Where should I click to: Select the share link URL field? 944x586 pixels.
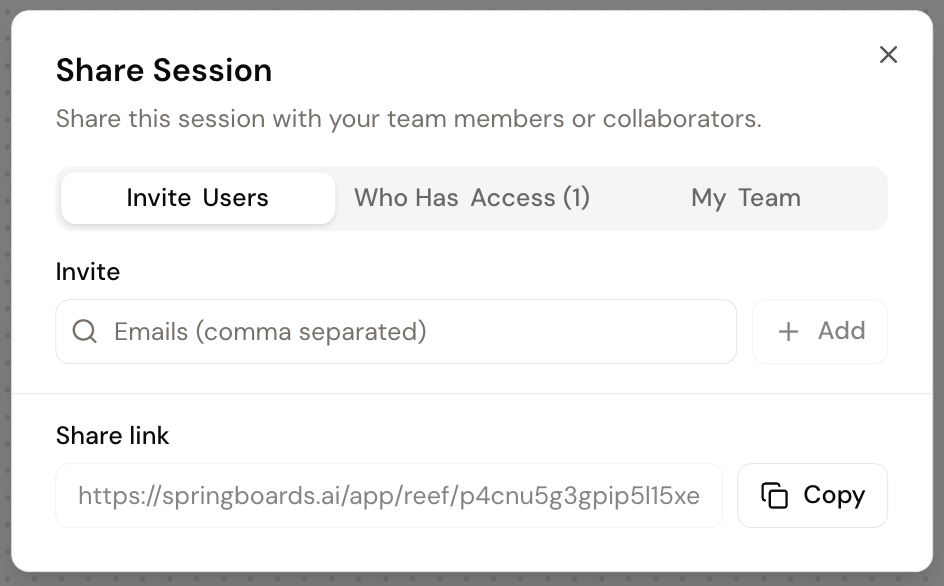point(388,495)
